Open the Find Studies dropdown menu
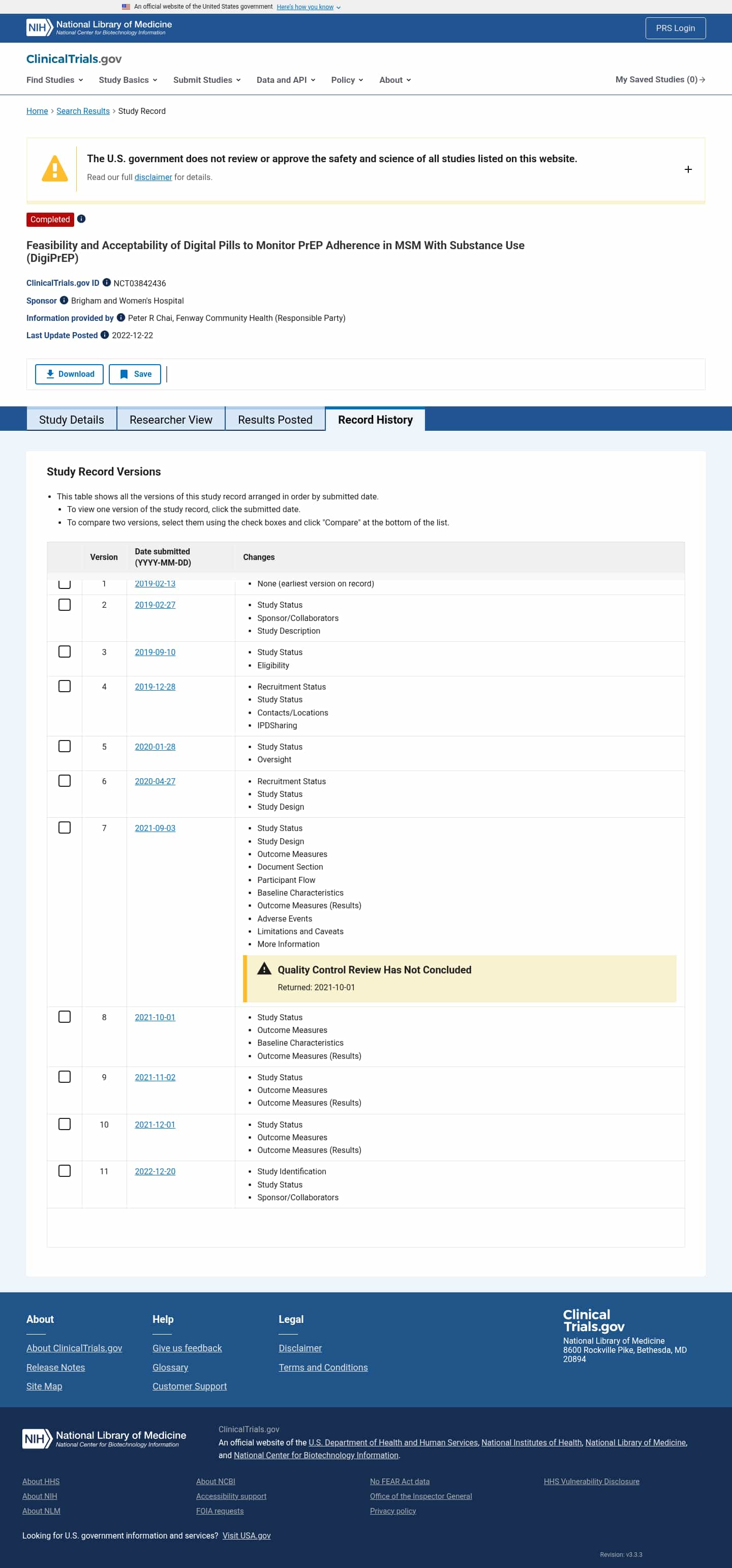 click(54, 80)
